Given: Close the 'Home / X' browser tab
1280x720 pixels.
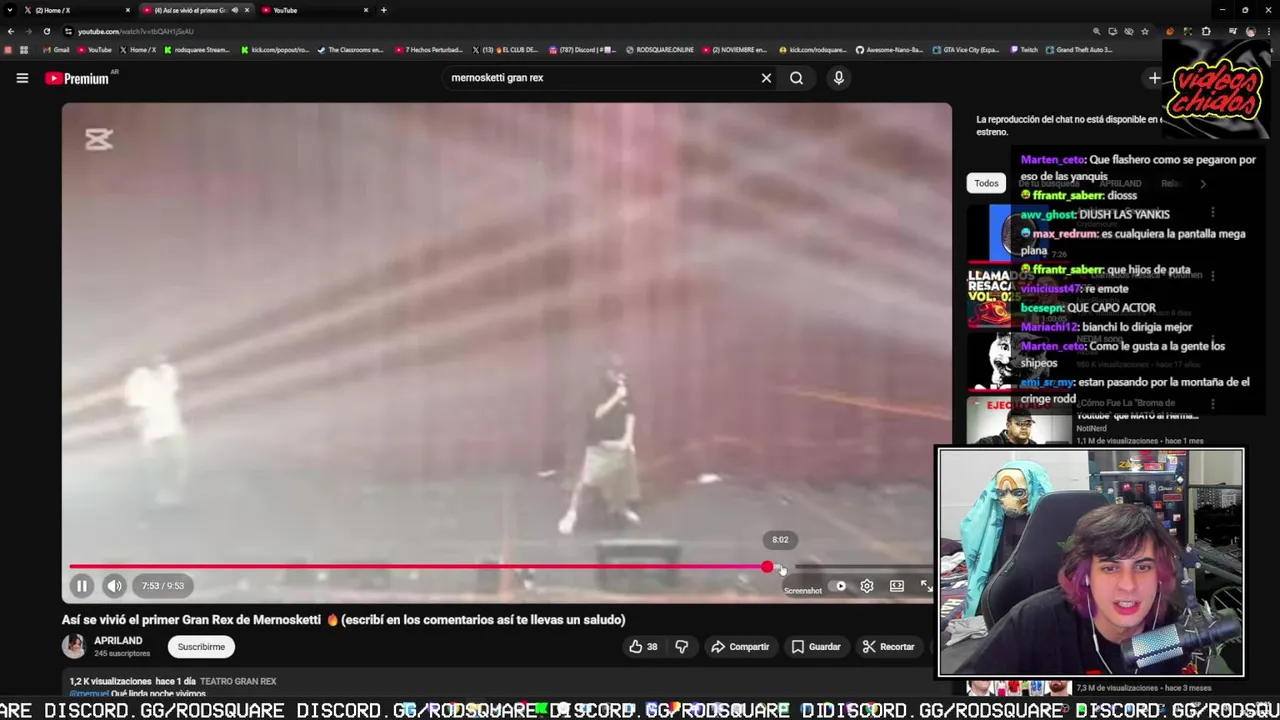Looking at the screenshot, I should click(x=128, y=10).
